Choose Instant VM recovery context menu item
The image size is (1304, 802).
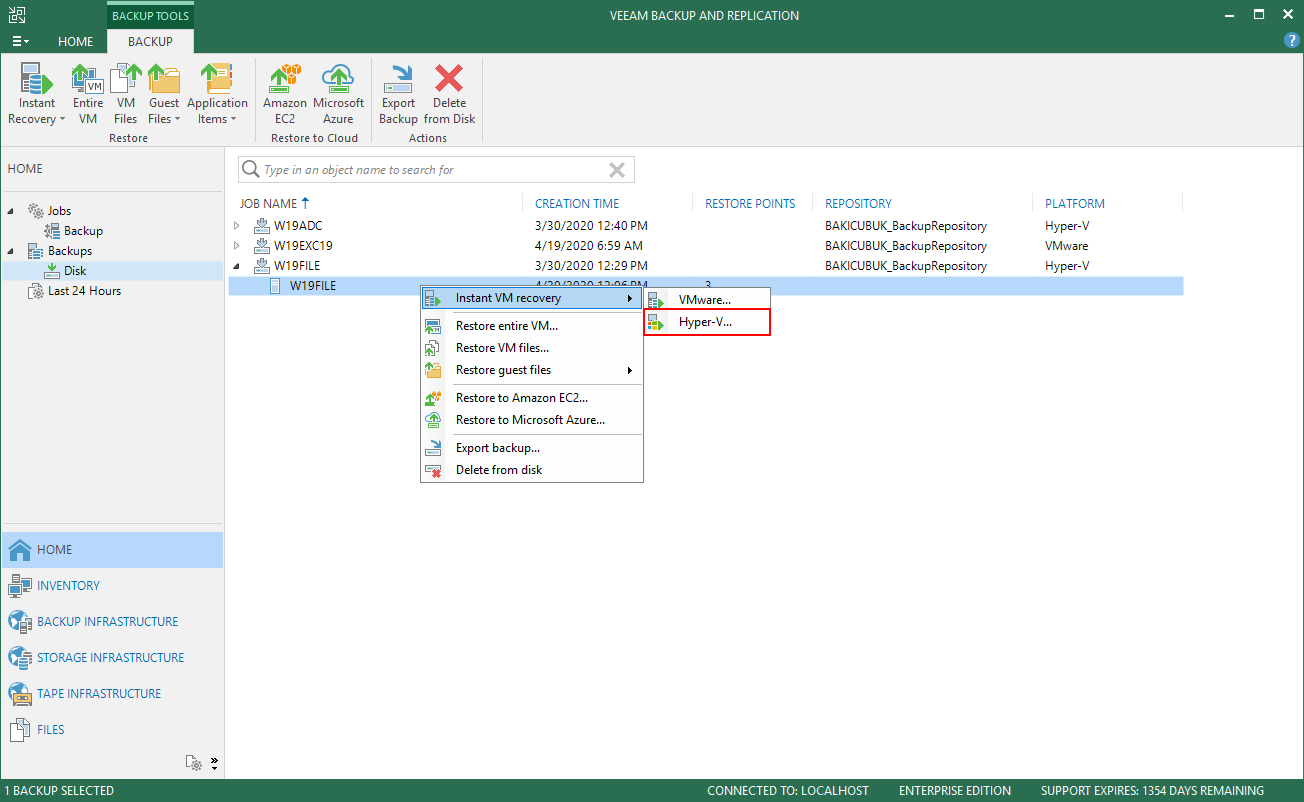531,298
